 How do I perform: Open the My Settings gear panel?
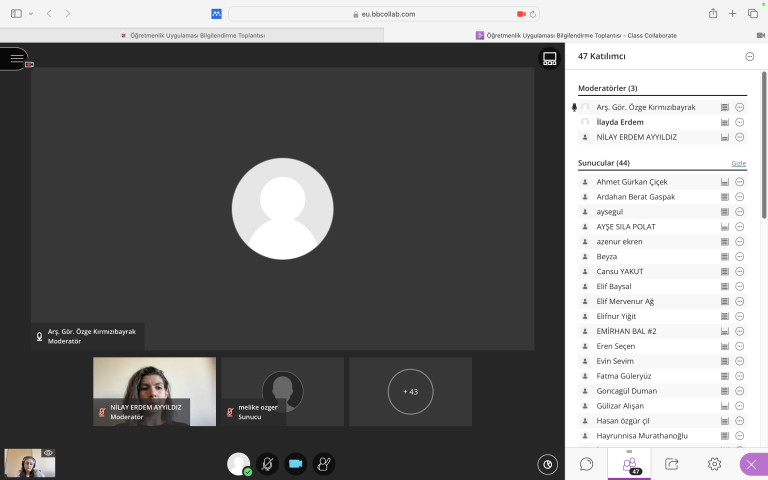[714, 464]
